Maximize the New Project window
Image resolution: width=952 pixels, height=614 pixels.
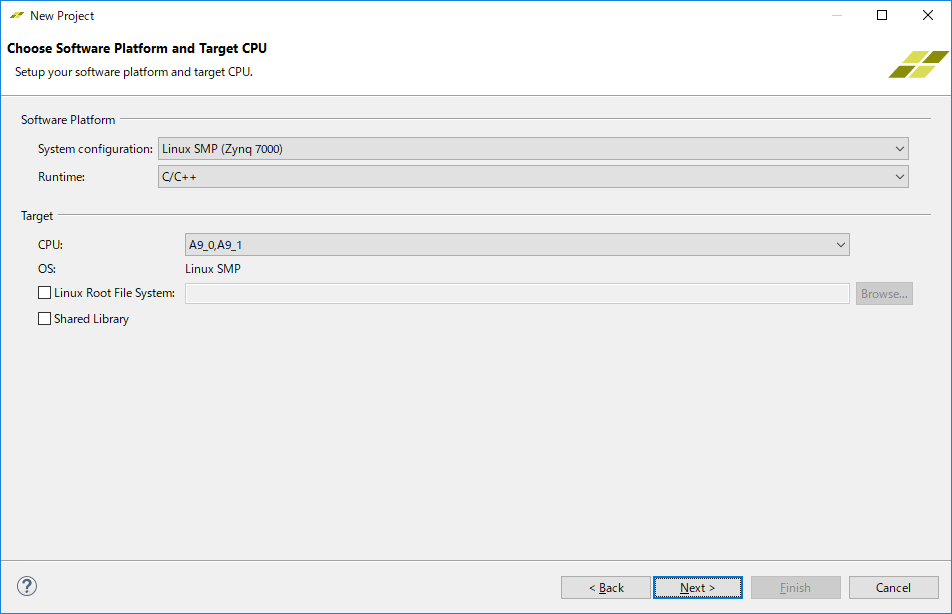coord(881,15)
